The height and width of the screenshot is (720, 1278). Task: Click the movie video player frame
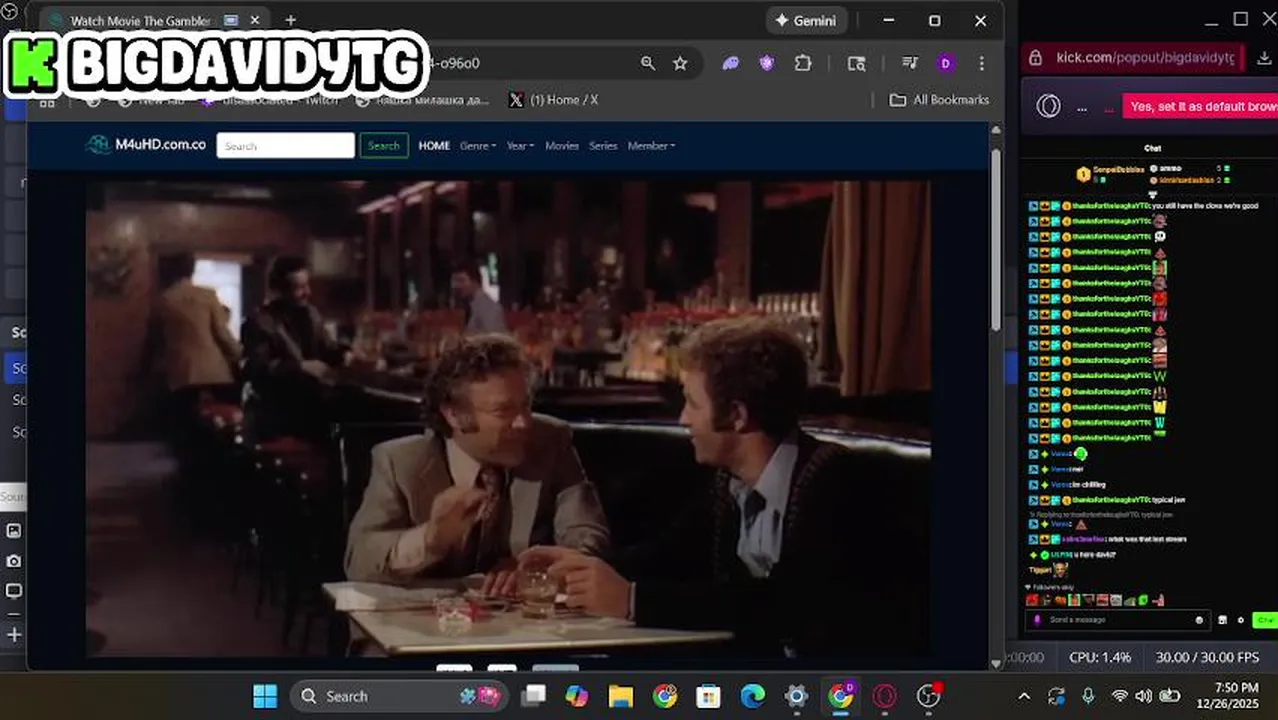point(508,418)
